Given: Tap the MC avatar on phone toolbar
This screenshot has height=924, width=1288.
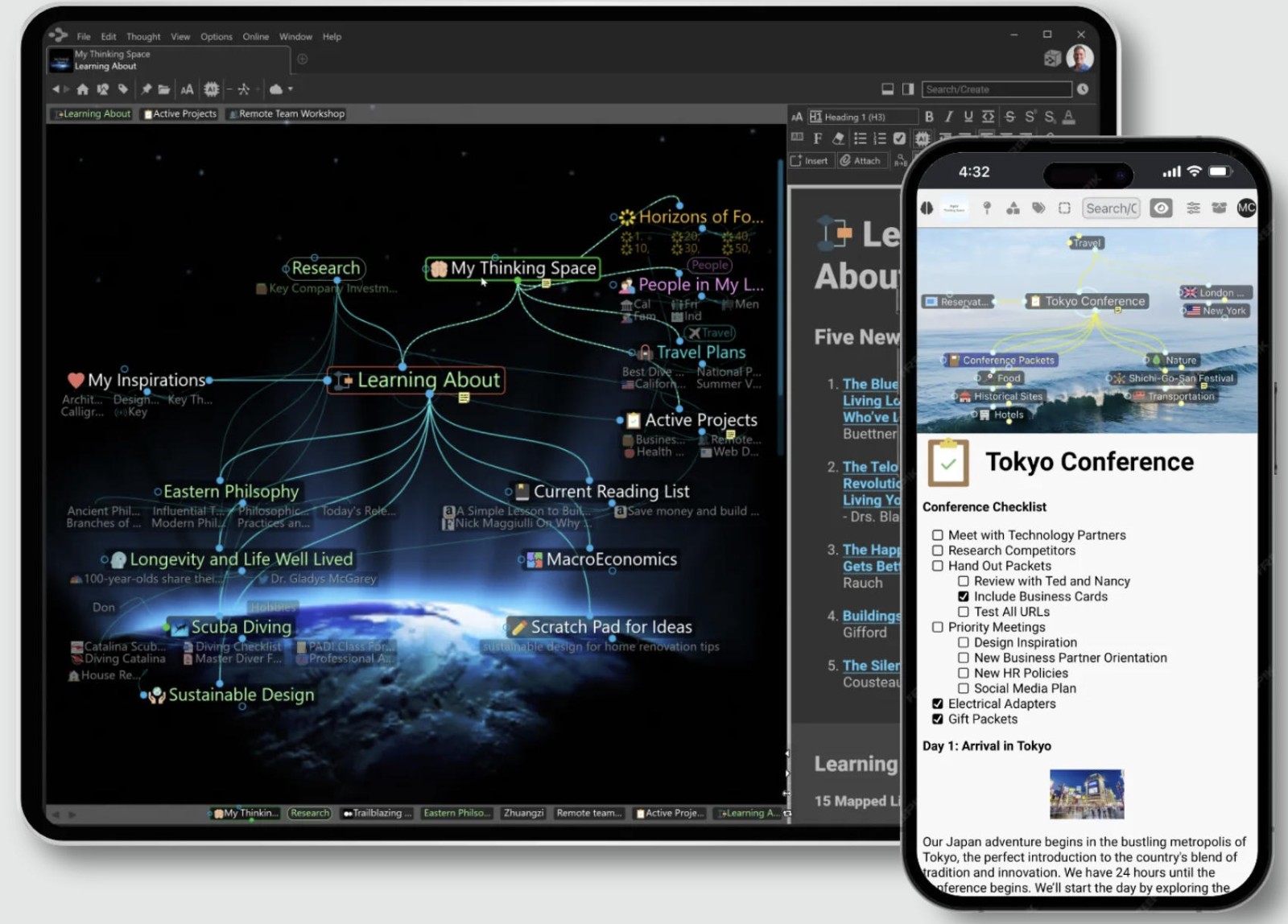Looking at the screenshot, I should [x=1246, y=208].
